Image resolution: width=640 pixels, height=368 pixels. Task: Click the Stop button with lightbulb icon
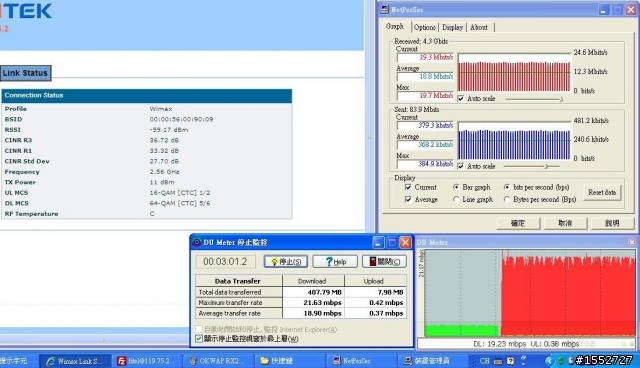coord(286,262)
